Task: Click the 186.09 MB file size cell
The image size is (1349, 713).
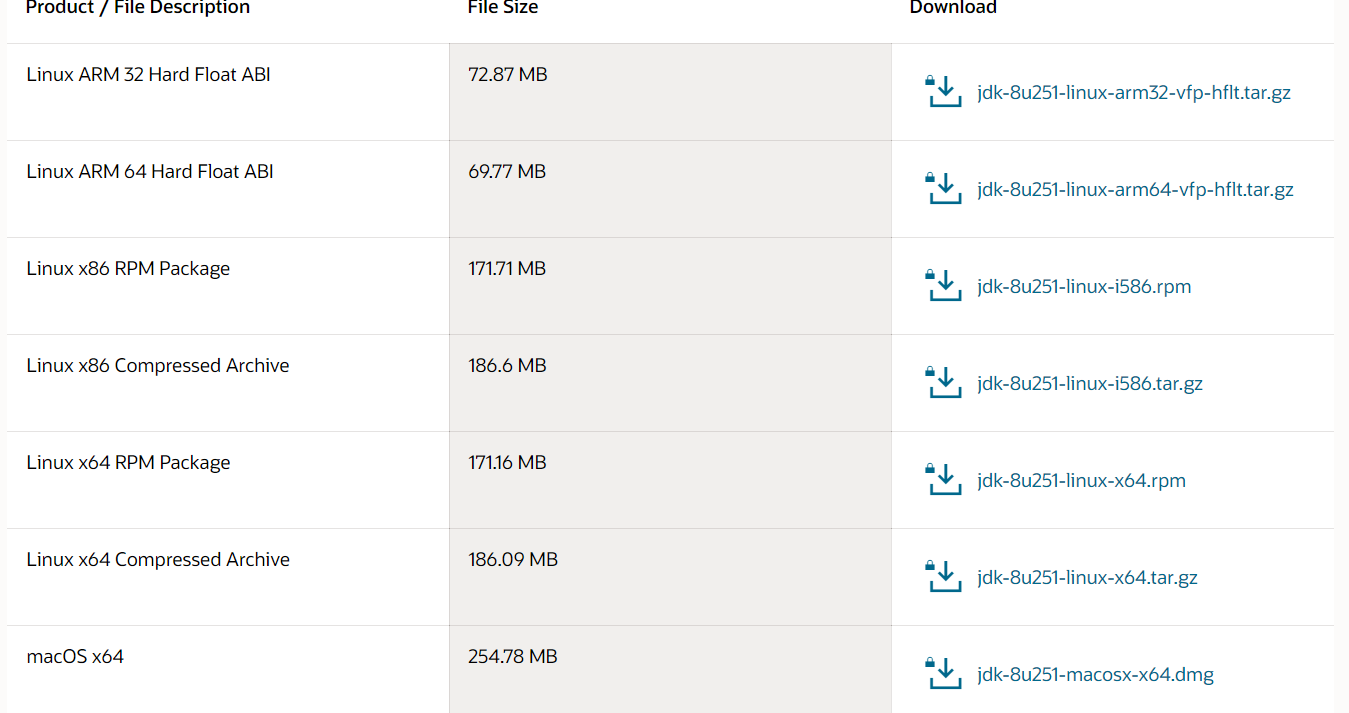Action: click(x=670, y=577)
